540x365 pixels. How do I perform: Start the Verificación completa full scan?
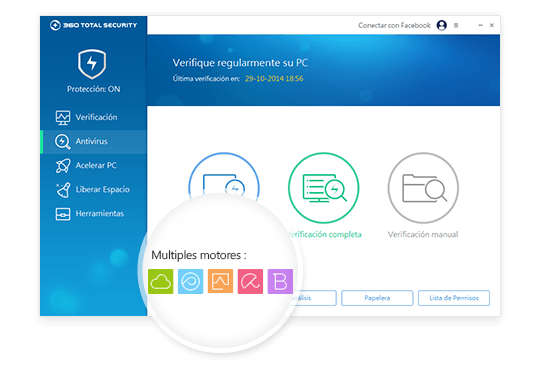click(x=323, y=188)
